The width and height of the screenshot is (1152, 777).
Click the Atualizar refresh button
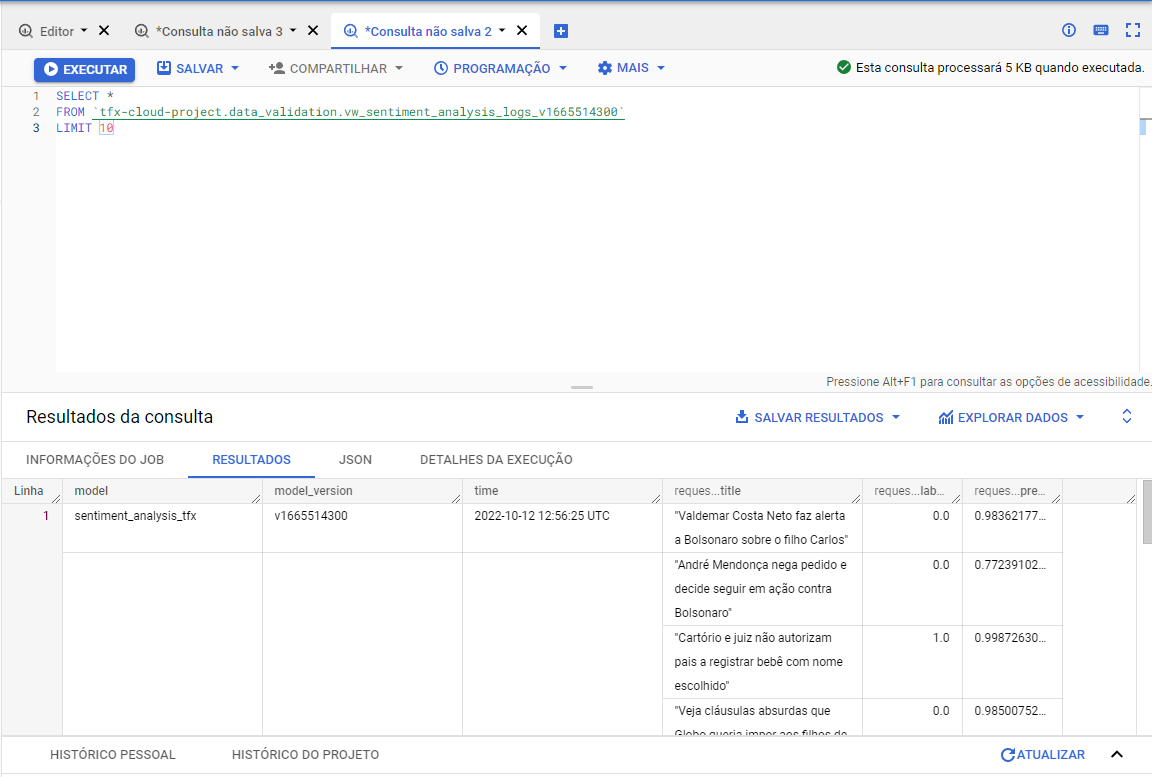click(x=1043, y=755)
